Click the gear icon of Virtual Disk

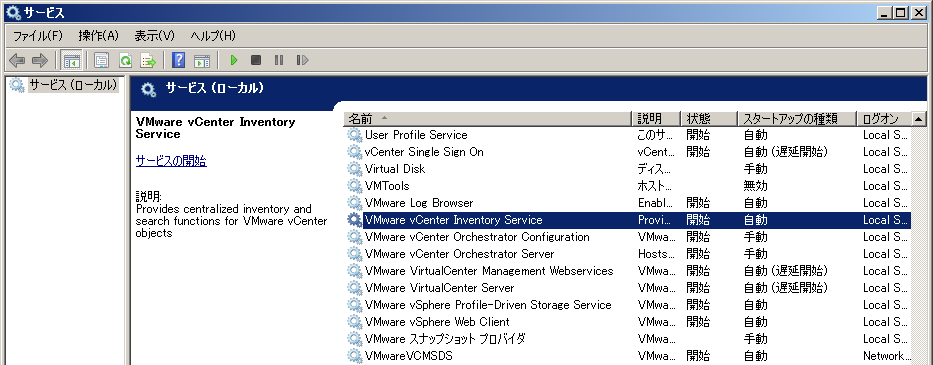tap(355, 169)
